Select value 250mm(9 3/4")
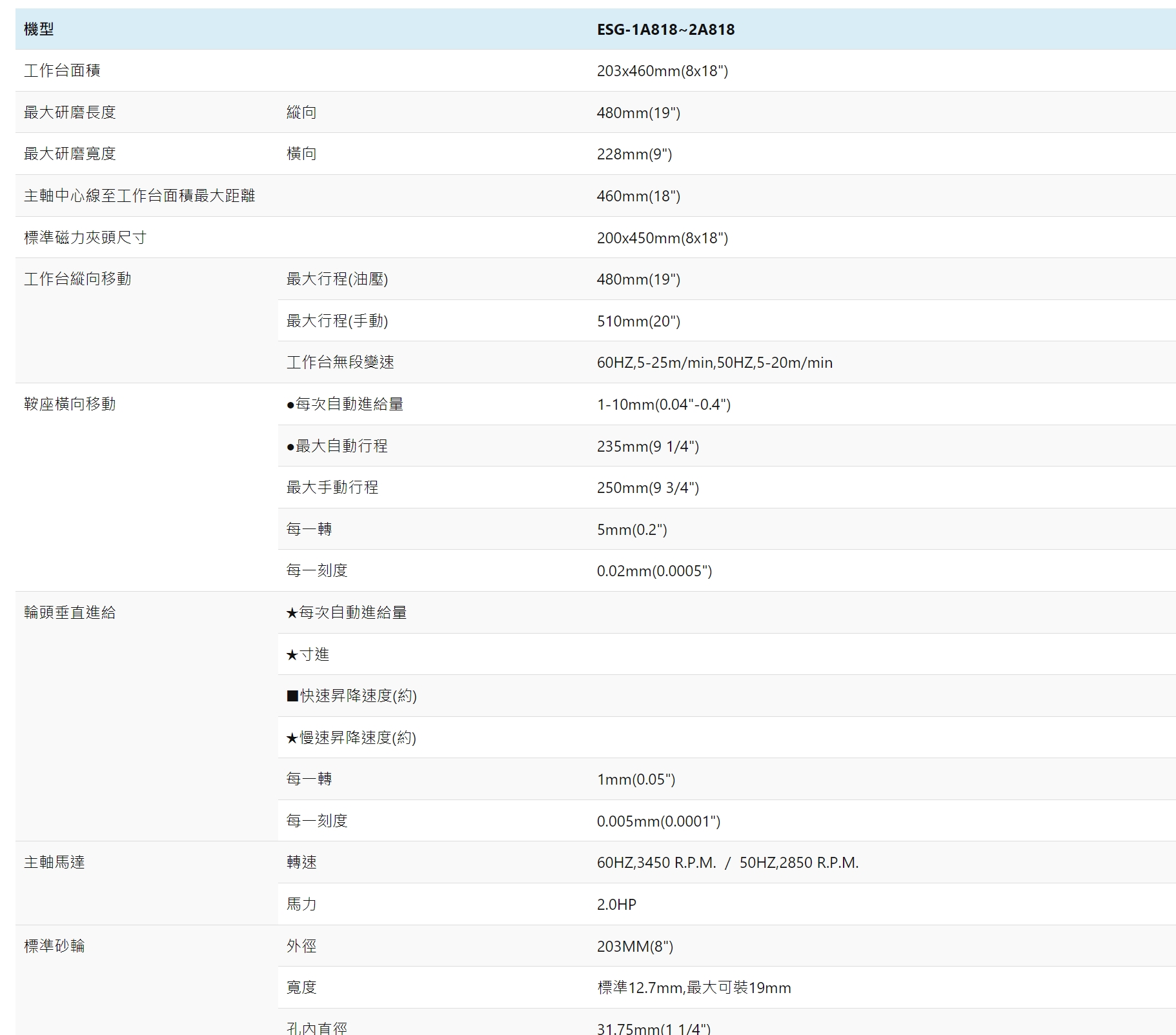This screenshot has width=1176, height=1035. coord(648,488)
